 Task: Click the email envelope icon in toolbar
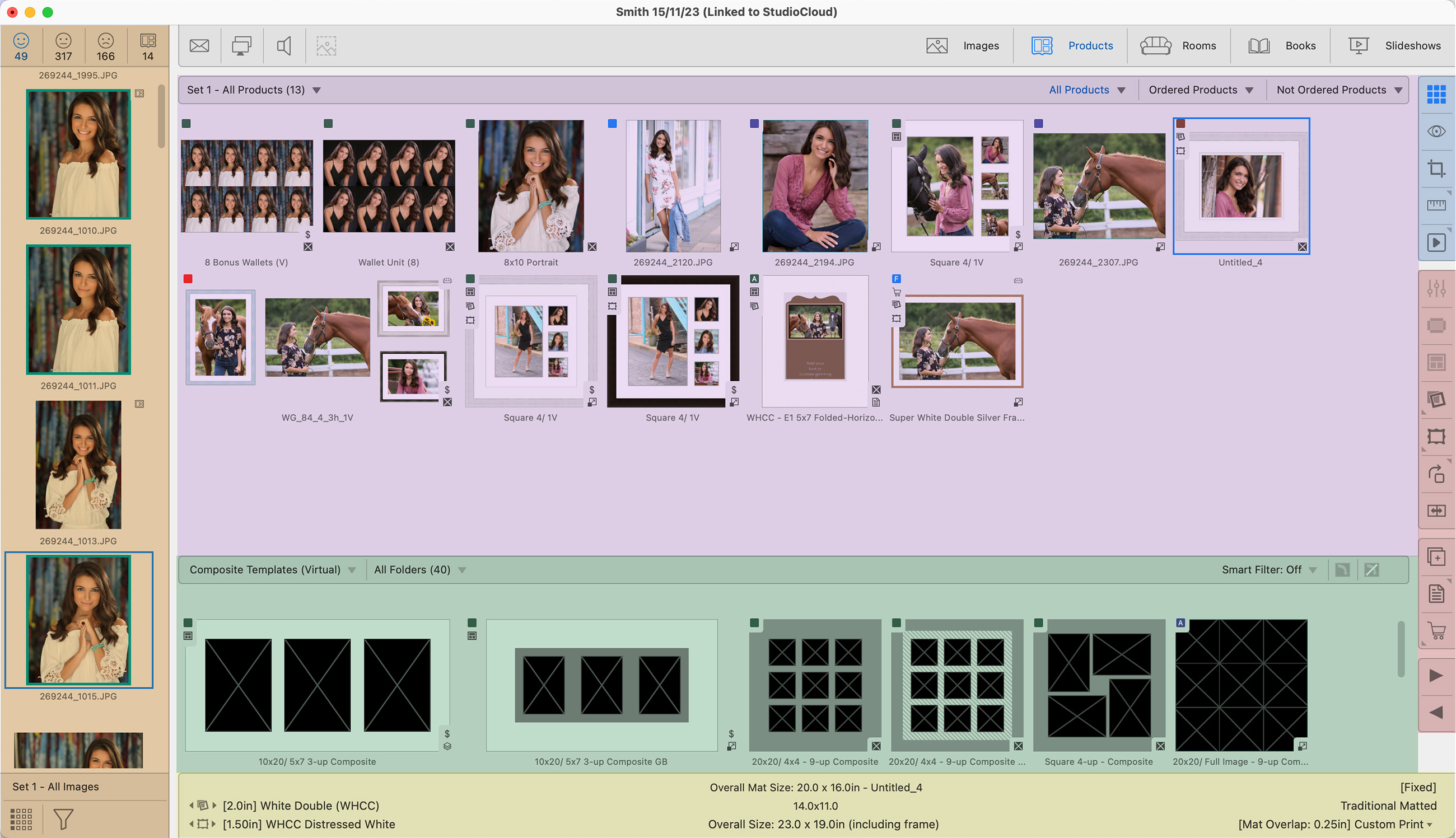199,45
